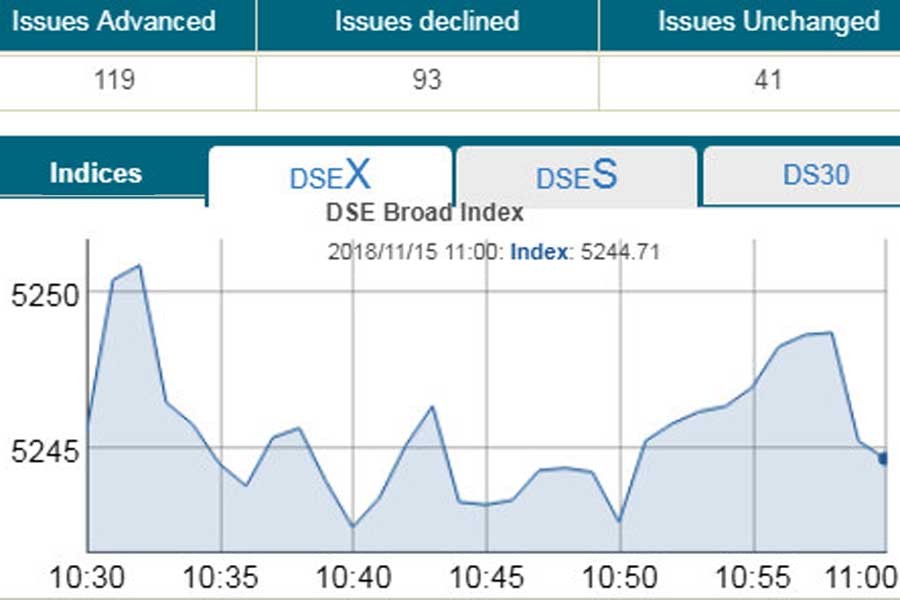Click the 10:55 time axis label
Screen dimensions: 900x600
[x=754, y=578]
